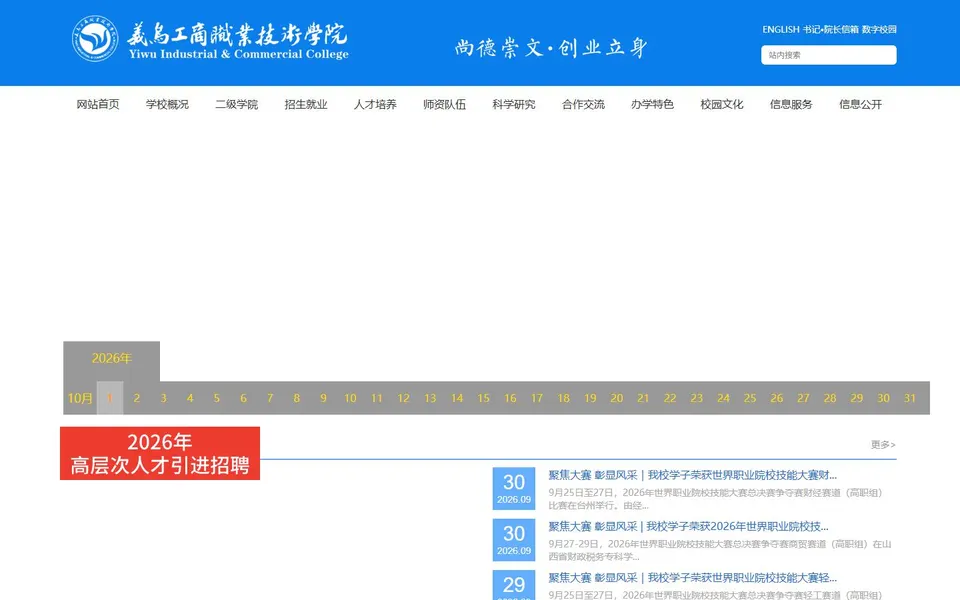Select day 5 in the calendar
The width and height of the screenshot is (960, 600).
click(217, 398)
